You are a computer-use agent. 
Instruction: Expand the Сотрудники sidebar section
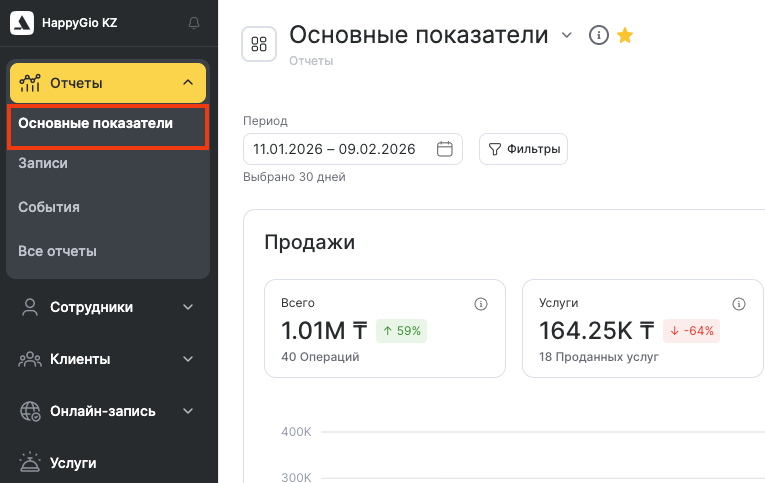188,307
